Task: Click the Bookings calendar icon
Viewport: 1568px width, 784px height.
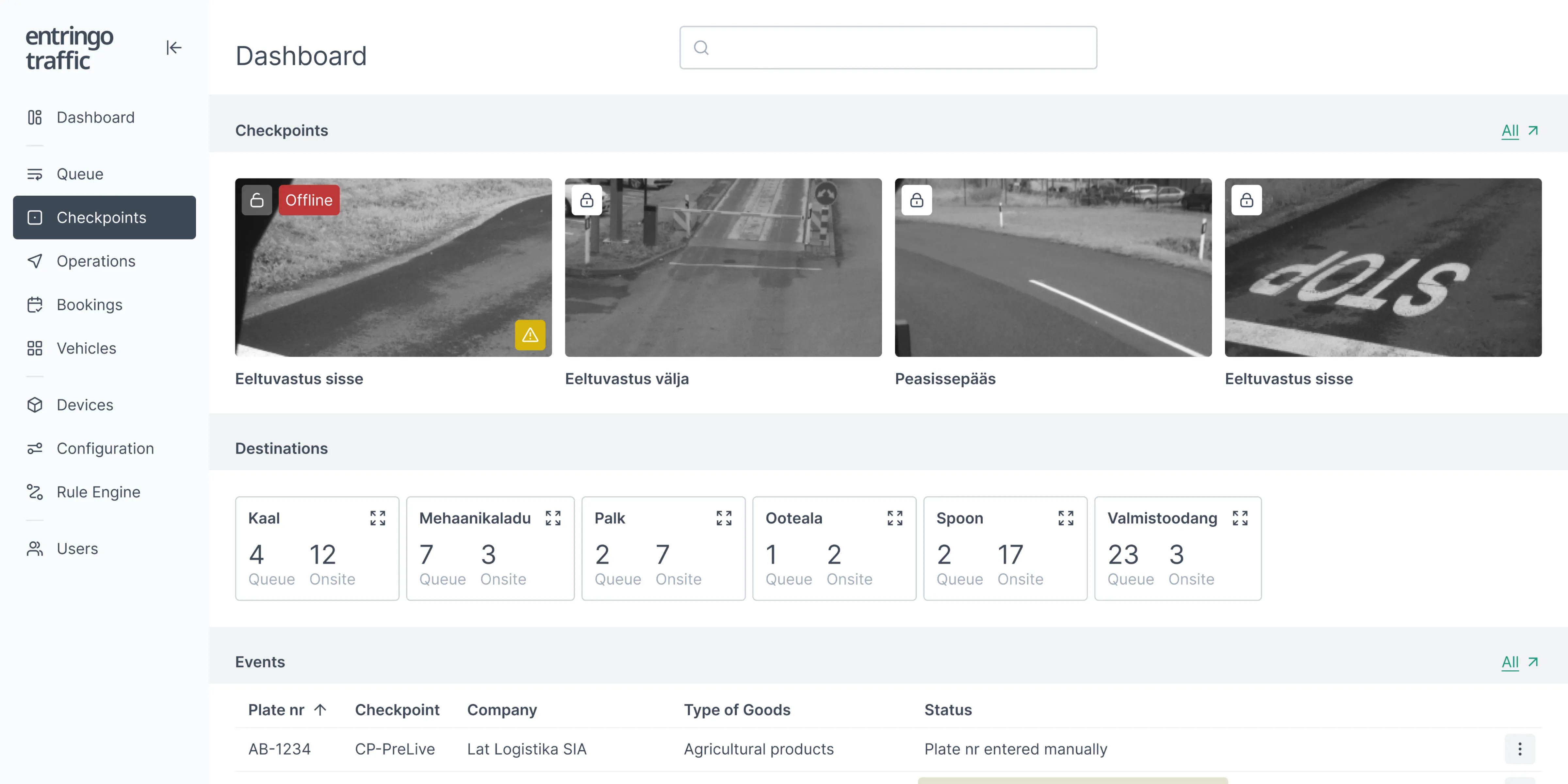Action: coord(35,304)
